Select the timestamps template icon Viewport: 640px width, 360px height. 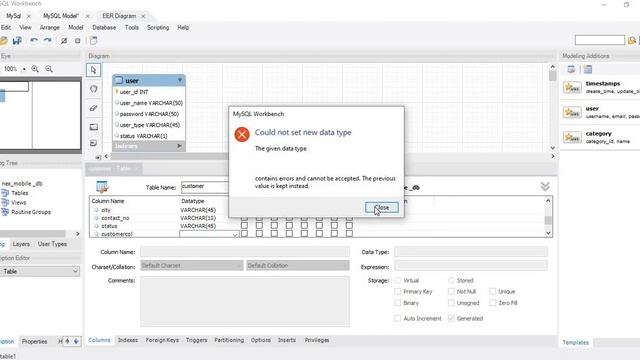572,87
